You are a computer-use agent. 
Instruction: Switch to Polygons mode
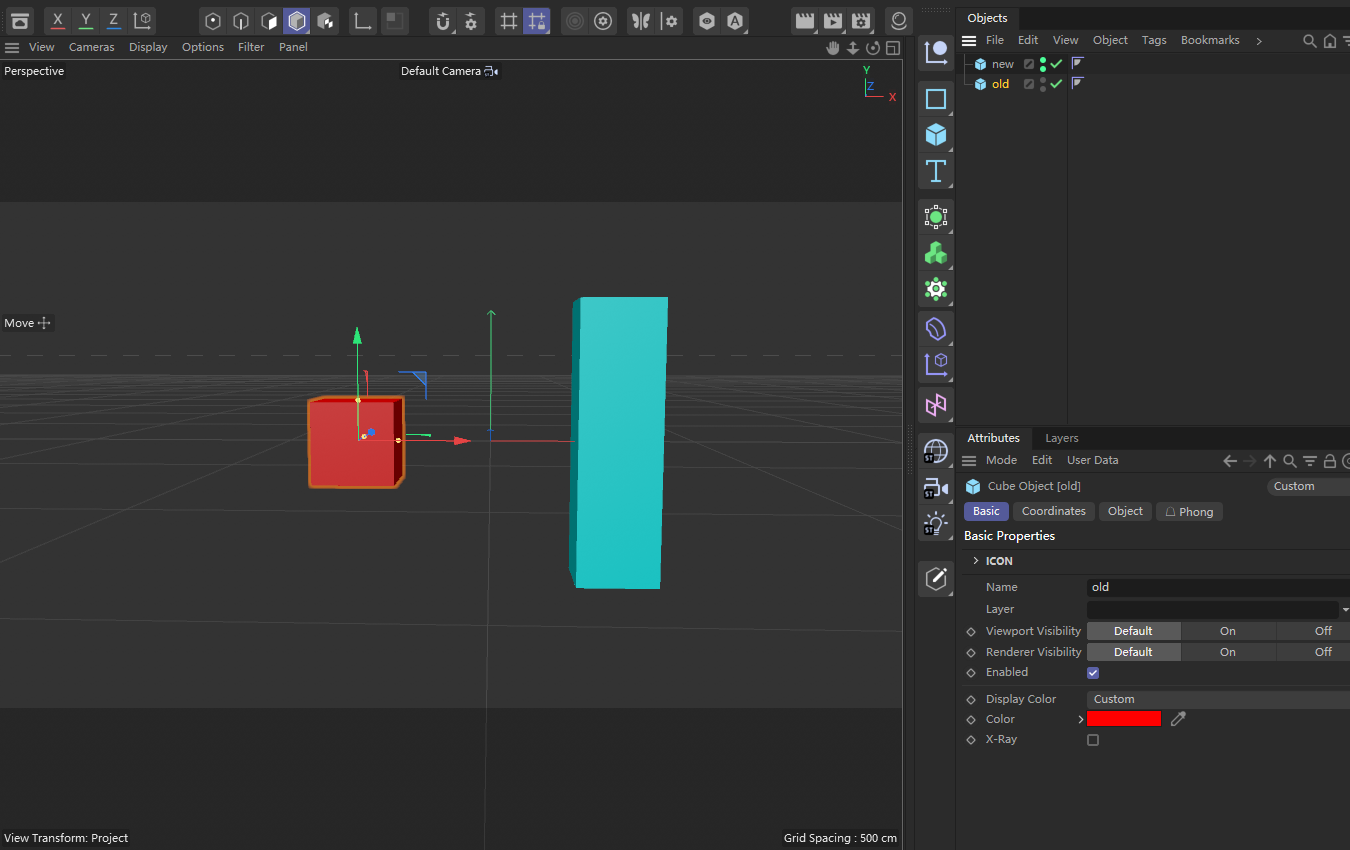tap(269, 21)
